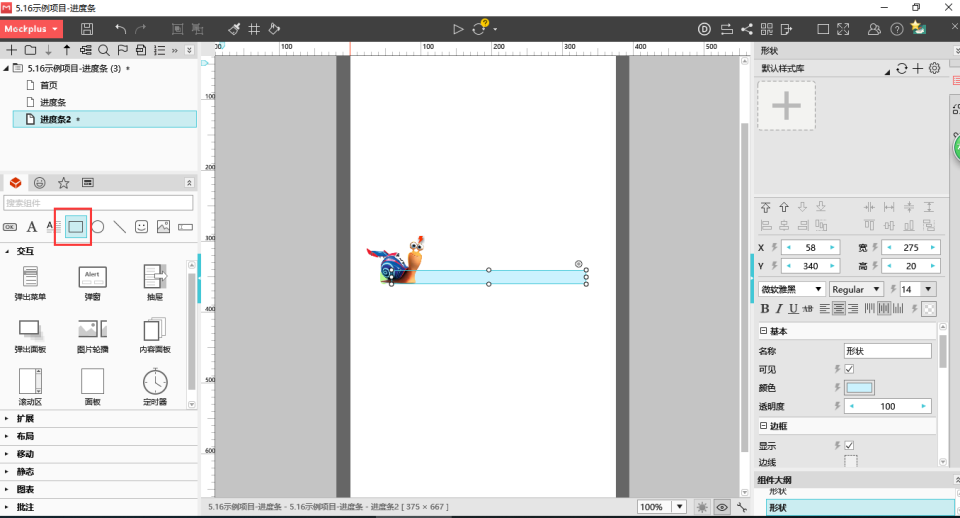Add the 抽屉 drawer component
This screenshot has width=960, height=518.
pyautogui.click(x=155, y=282)
